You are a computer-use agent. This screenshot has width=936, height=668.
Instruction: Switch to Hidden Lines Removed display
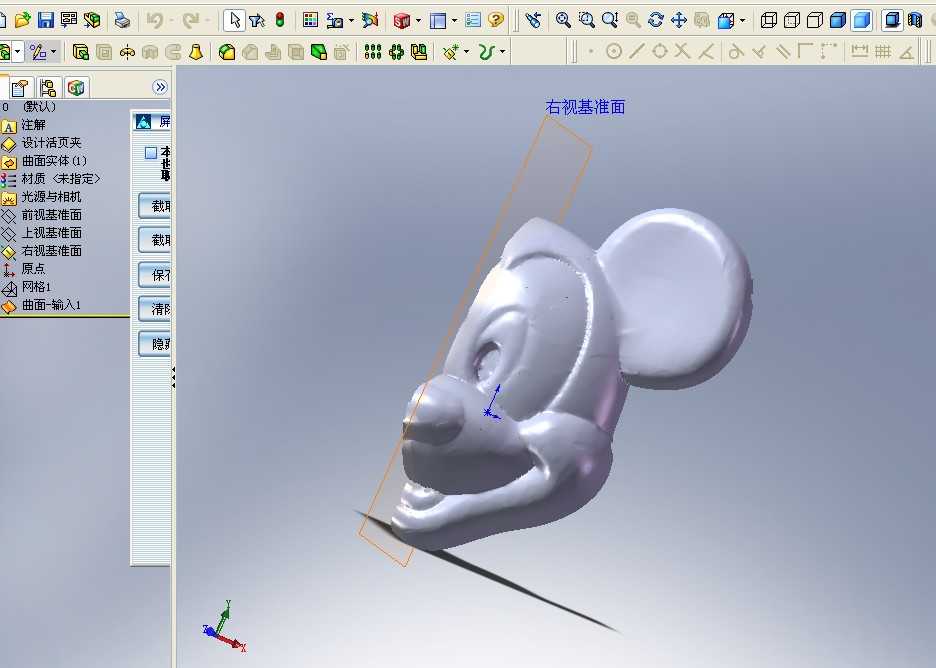coord(815,20)
